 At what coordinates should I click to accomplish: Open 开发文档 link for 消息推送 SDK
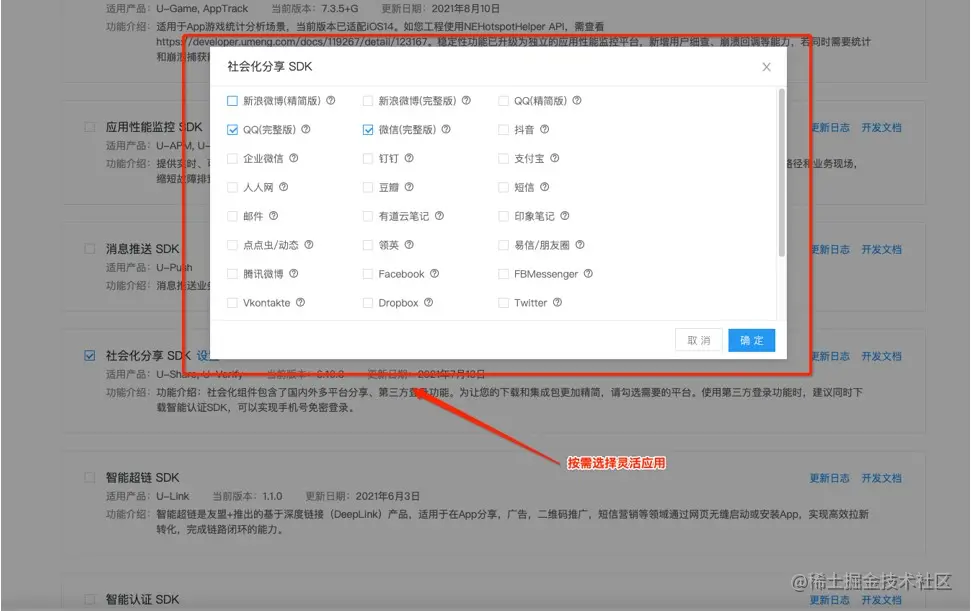coord(881,249)
